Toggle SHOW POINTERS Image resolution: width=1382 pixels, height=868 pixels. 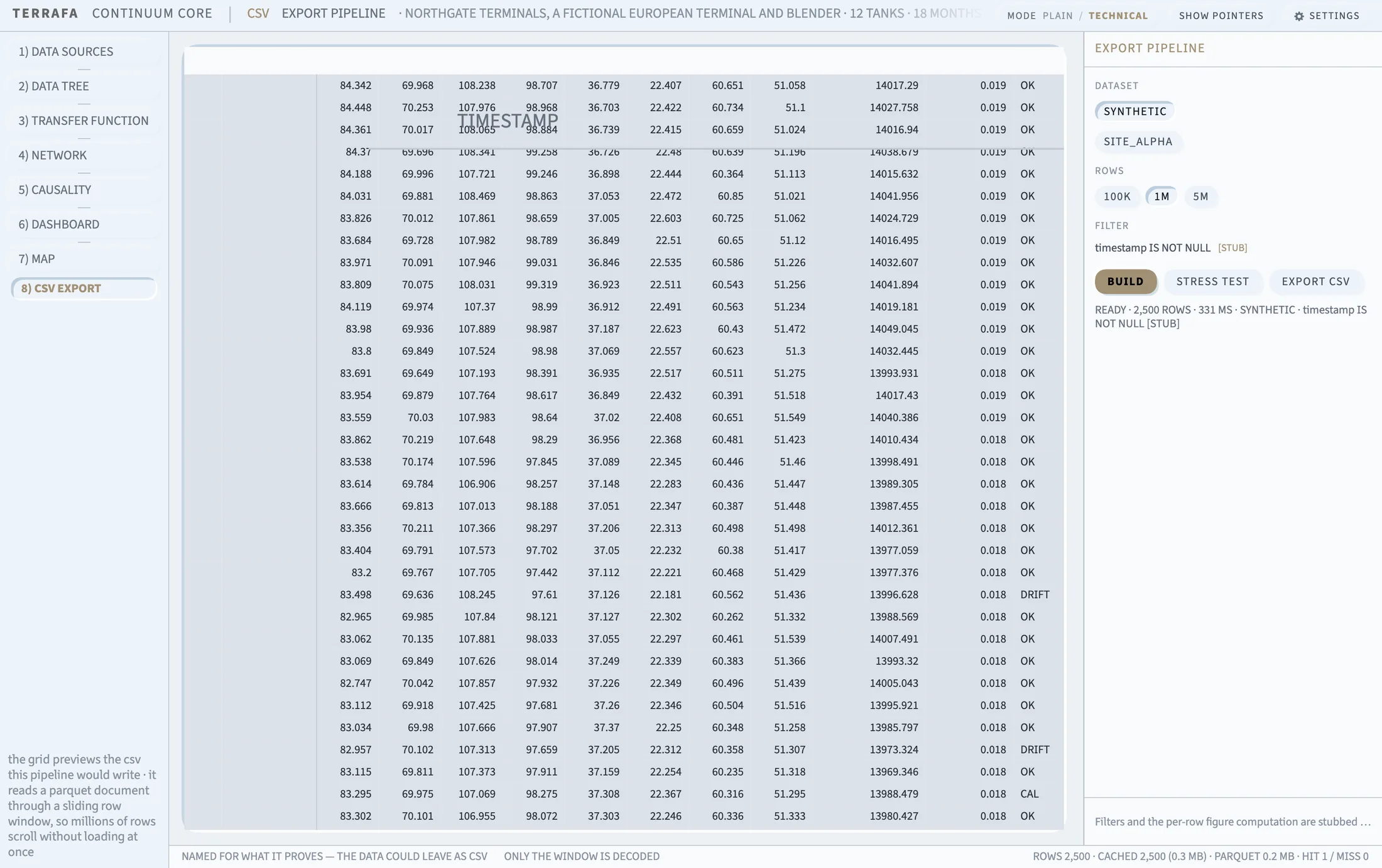point(1221,16)
